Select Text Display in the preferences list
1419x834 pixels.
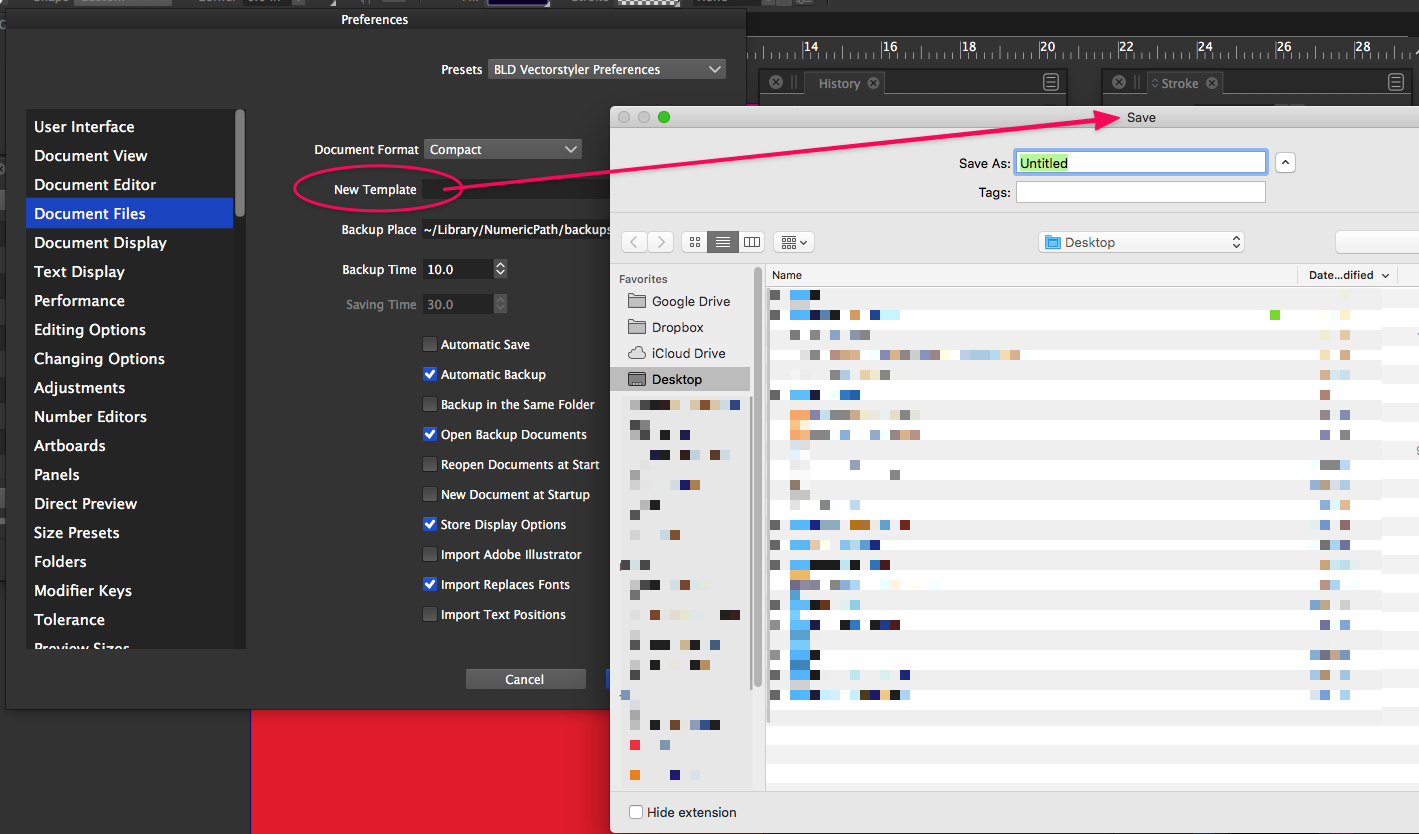[79, 272]
